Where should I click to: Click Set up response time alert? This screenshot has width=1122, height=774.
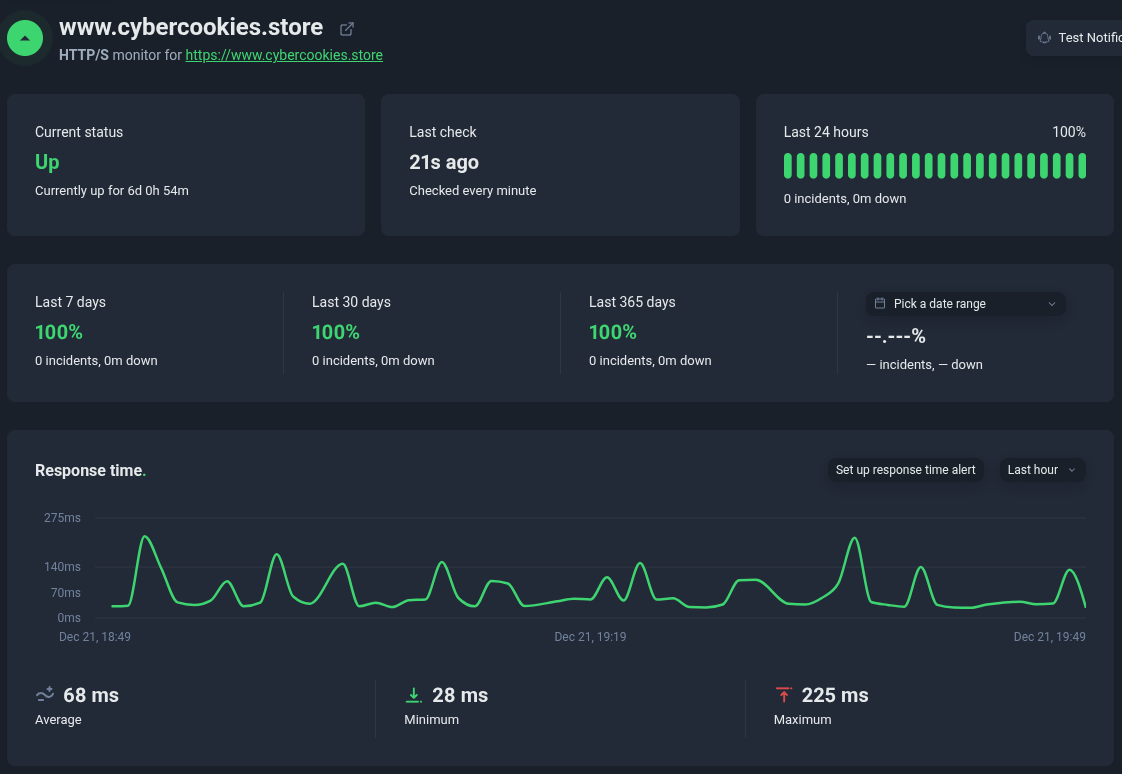tap(905, 469)
